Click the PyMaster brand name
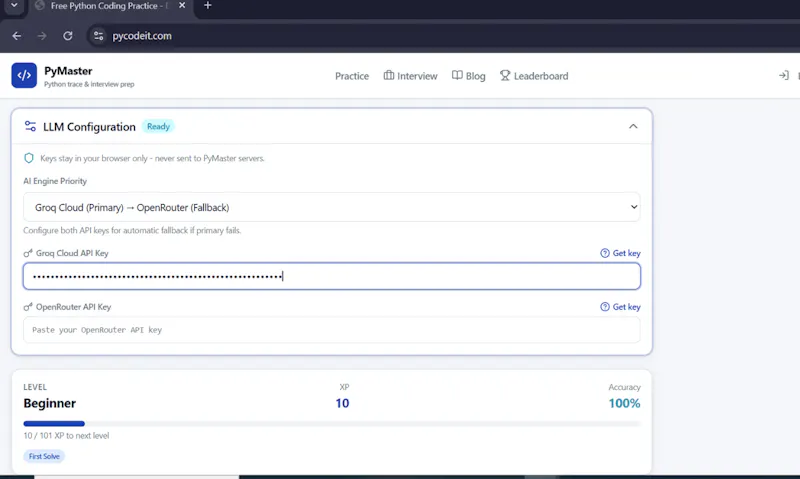Viewport: 800px width, 479px height. [x=68, y=71]
